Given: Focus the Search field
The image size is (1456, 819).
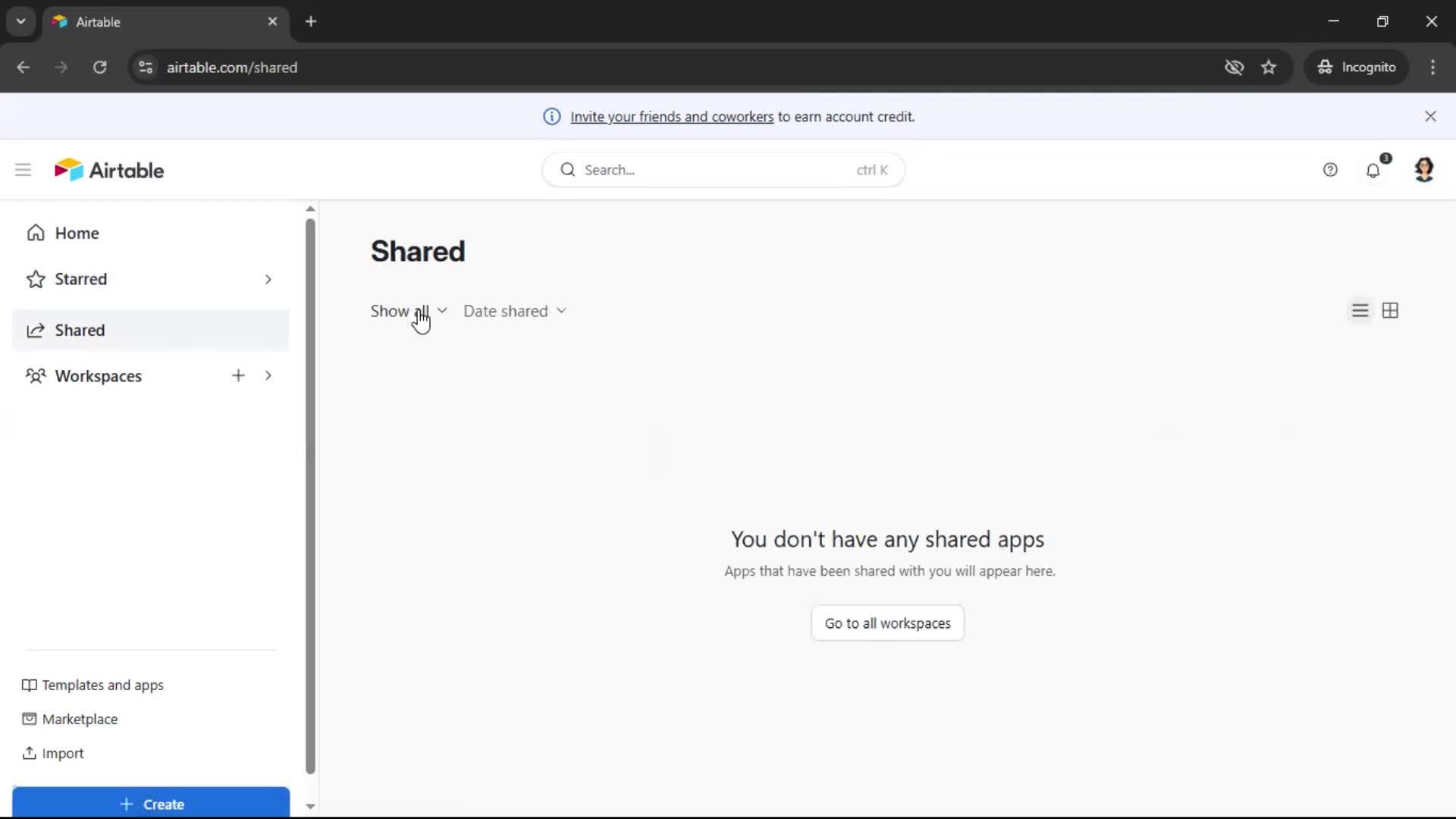Looking at the screenshot, I should pos(723,170).
